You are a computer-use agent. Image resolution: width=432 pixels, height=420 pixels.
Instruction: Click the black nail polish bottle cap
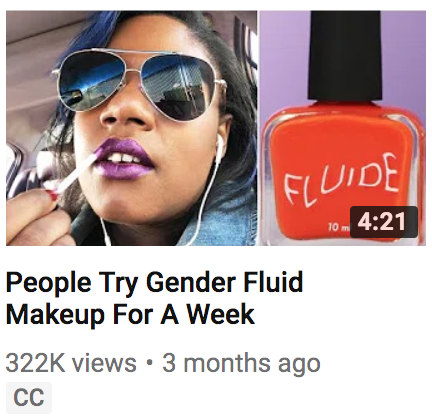344,55
